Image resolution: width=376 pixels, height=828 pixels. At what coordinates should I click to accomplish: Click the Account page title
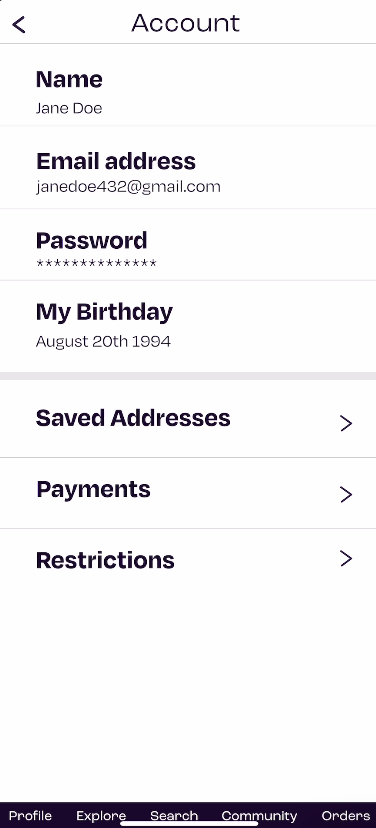(x=185, y=23)
